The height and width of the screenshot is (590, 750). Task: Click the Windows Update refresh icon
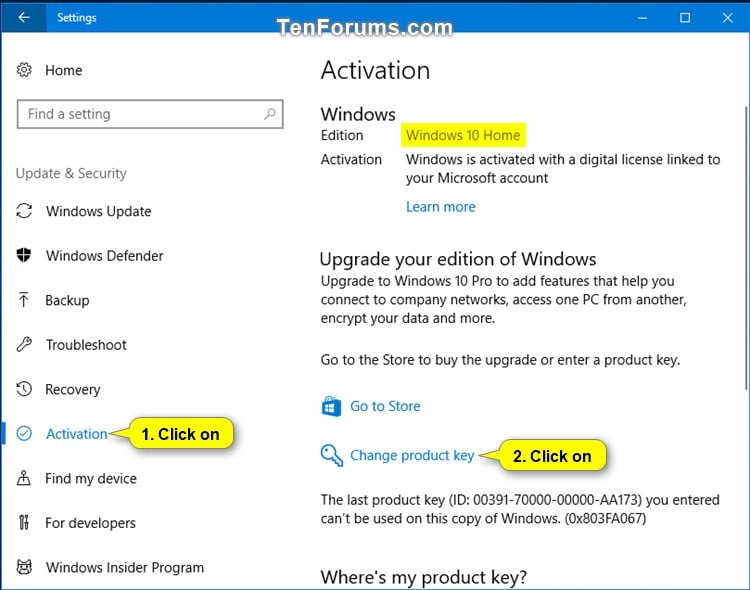click(x=24, y=211)
